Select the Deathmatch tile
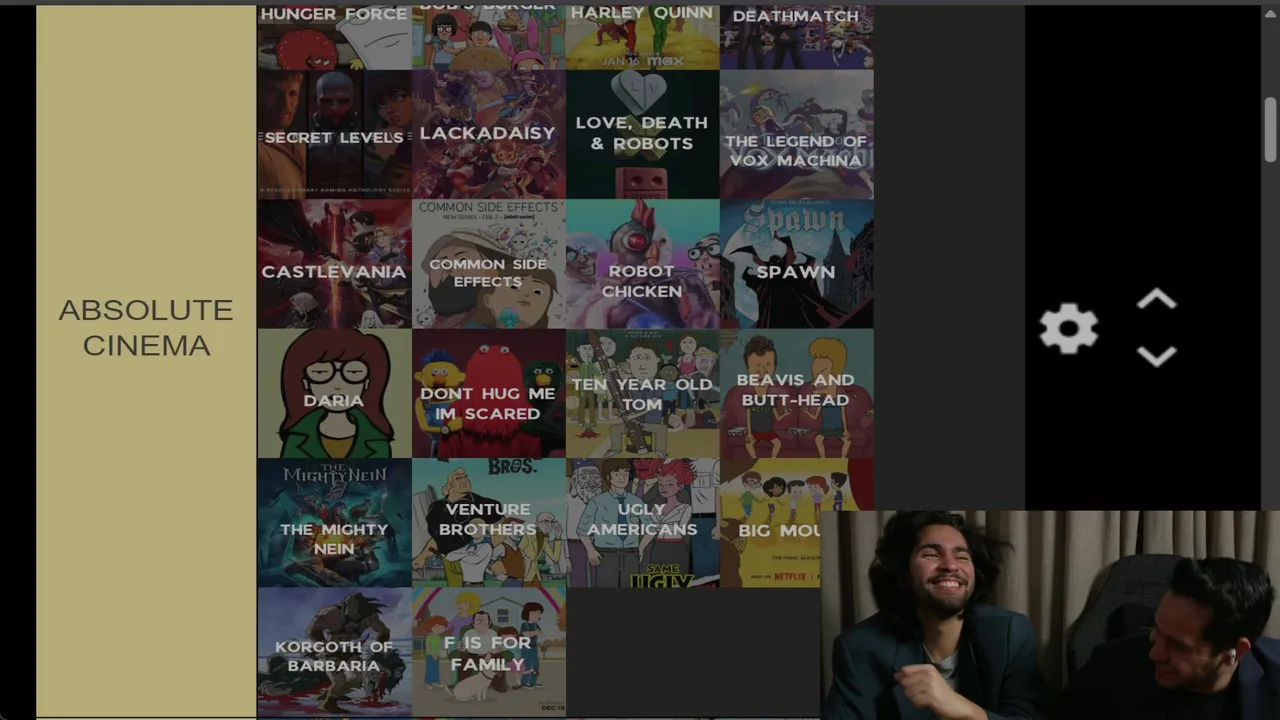Screen dimensions: 1280x720 796,37
